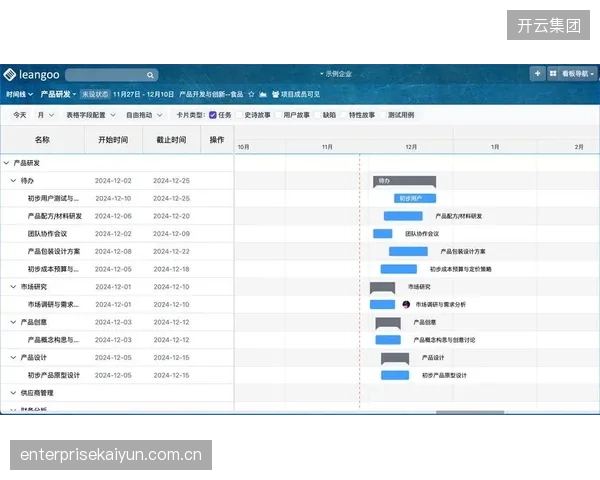Enable the 特性故事 checkbox

pos(343,115)
